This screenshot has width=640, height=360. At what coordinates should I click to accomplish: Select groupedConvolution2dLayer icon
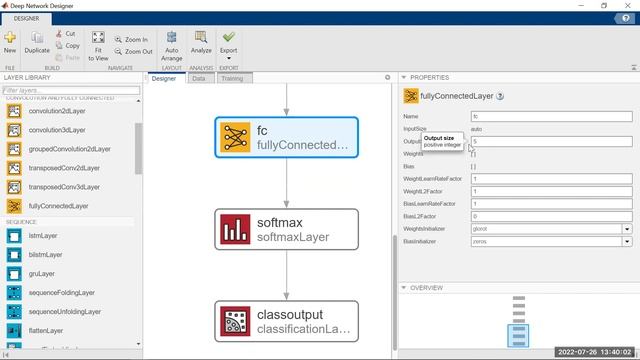click(14, 149)
